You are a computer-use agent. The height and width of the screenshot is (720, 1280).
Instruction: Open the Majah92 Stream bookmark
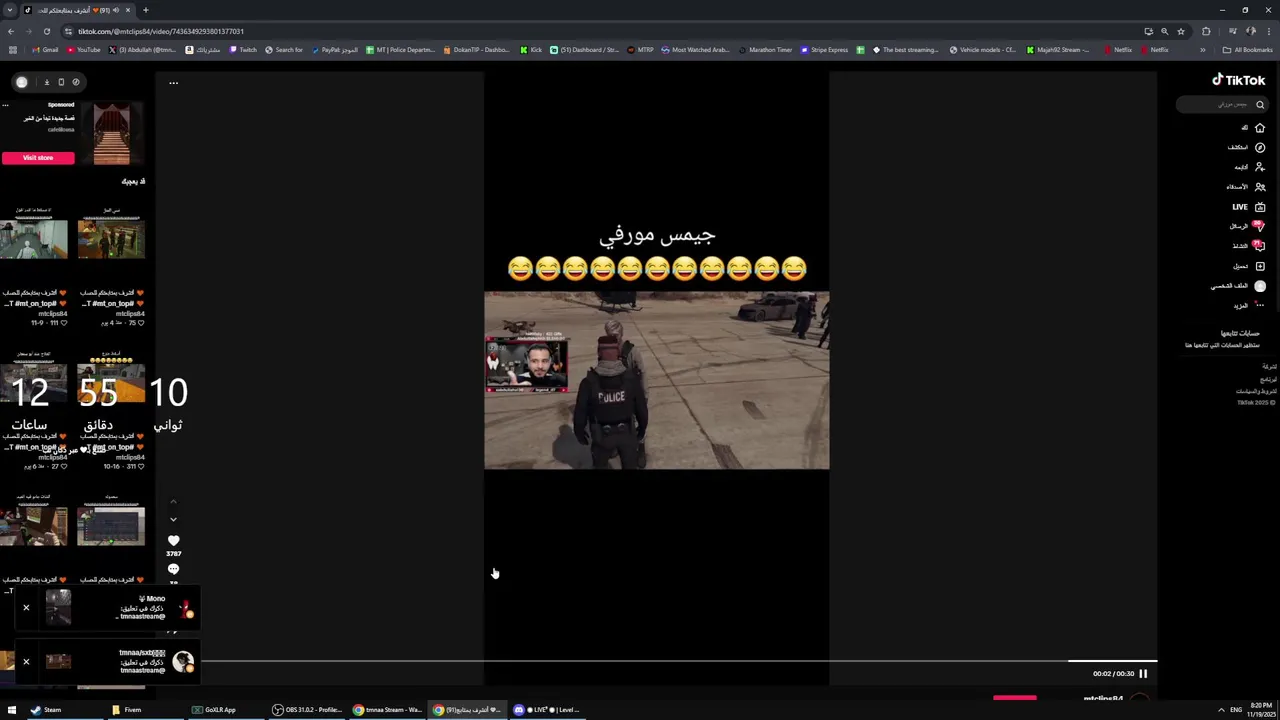pos(1057,50)
